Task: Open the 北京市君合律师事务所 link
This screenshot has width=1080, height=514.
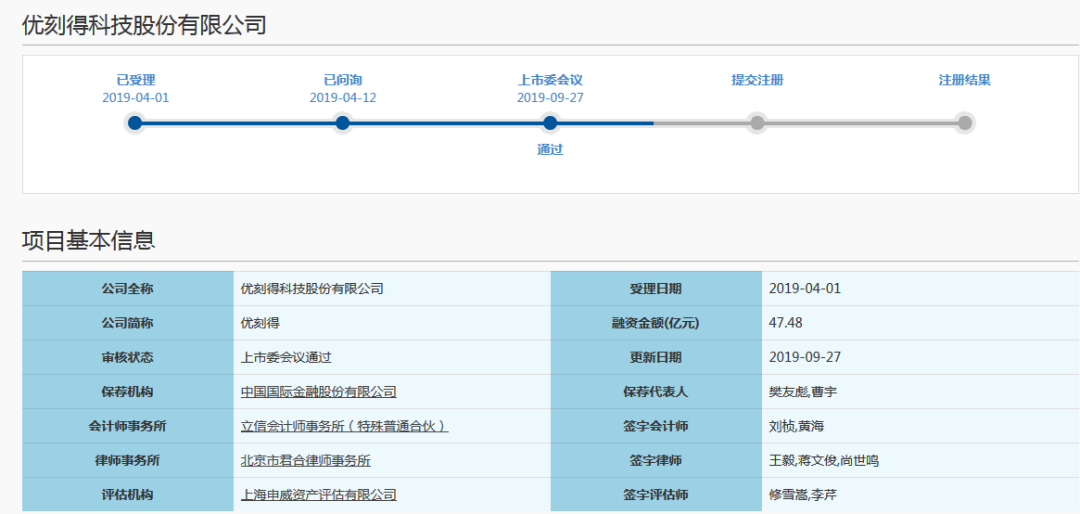Action: [306, 461]
